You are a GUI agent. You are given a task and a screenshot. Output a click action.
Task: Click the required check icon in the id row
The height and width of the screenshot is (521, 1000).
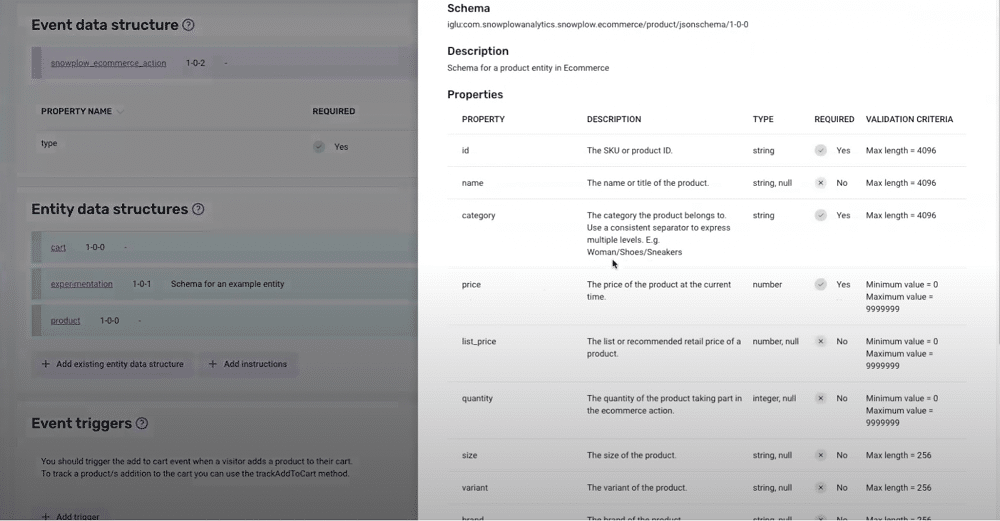pyautogui.click(x=821, y=150)
